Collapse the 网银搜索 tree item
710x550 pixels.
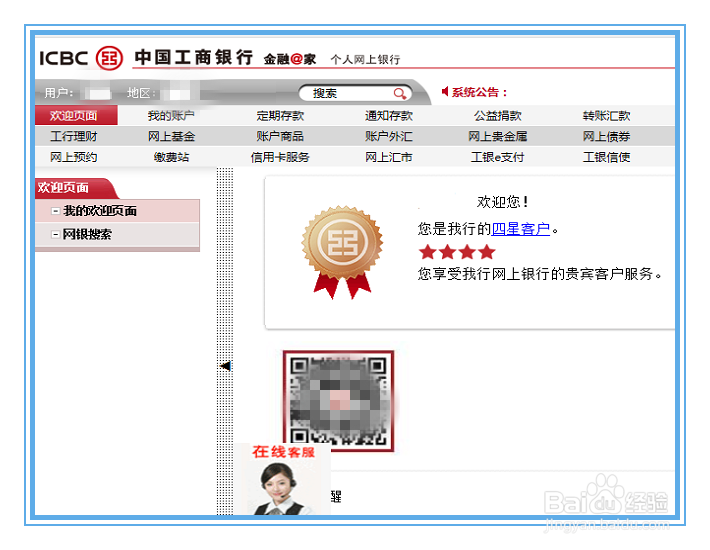click(55, 234)
